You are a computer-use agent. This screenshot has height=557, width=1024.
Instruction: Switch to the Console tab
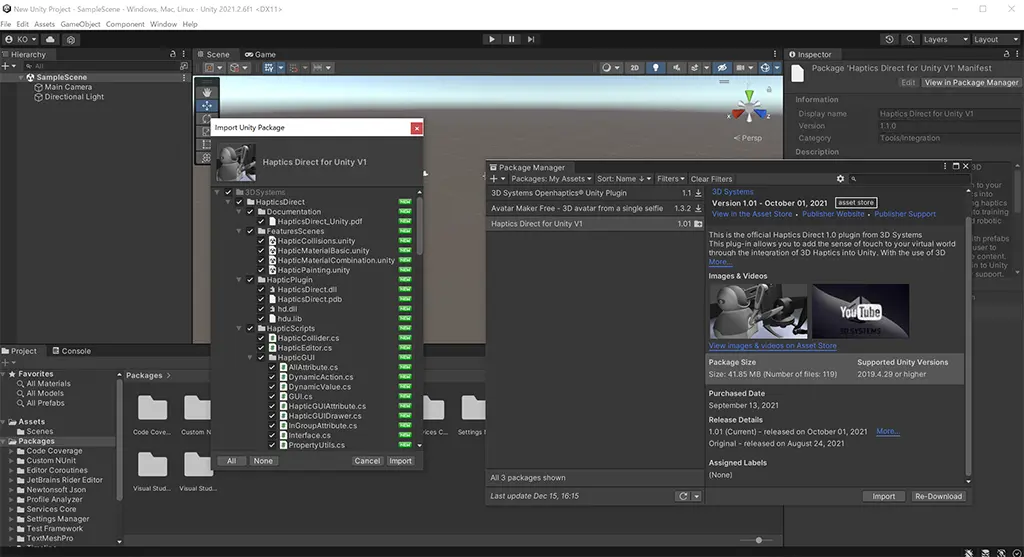click(x=71, y=351)
